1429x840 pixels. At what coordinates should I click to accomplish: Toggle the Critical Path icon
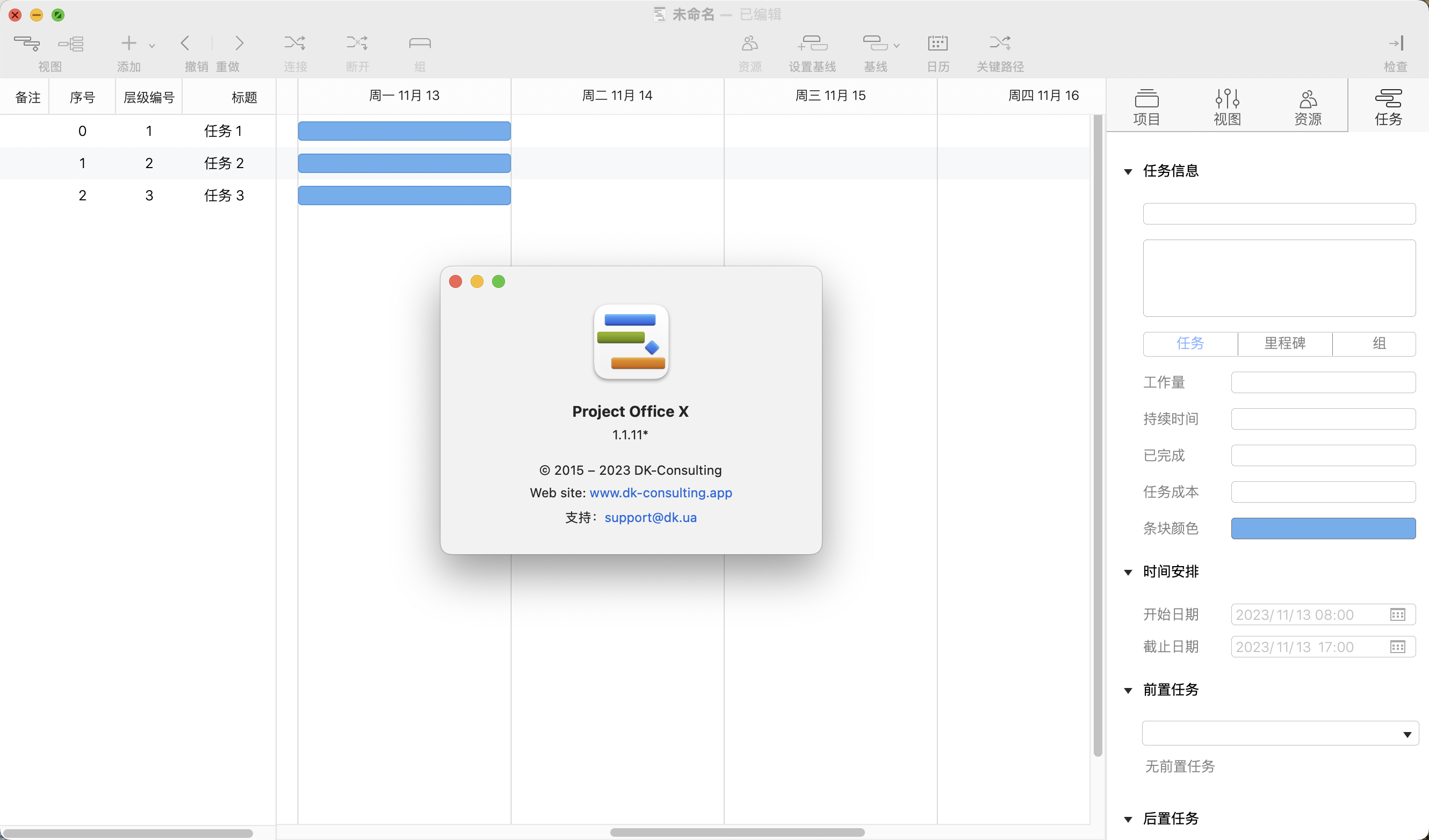[x=1000, y=43]
